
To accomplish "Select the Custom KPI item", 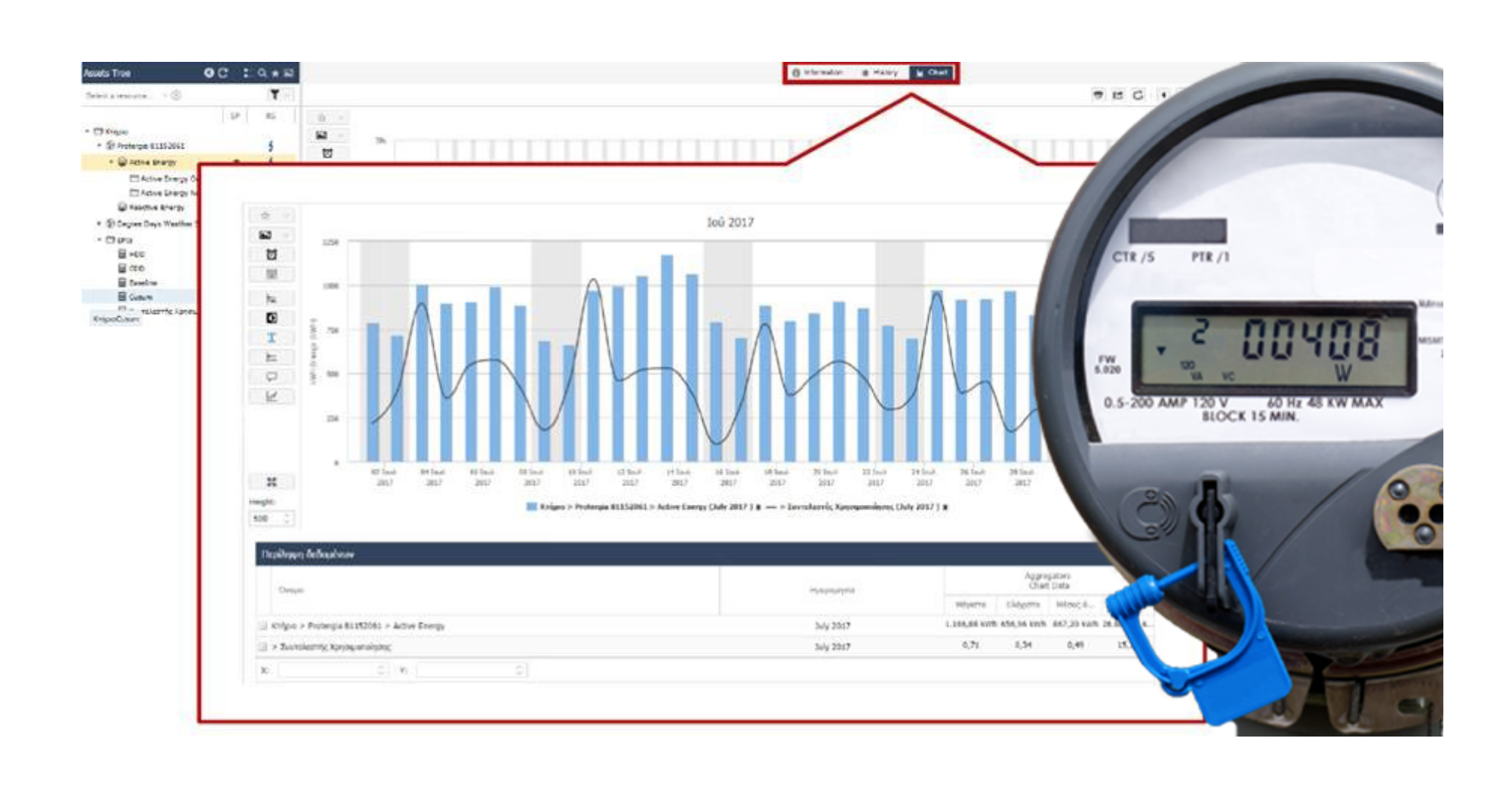I will [136, 297].
